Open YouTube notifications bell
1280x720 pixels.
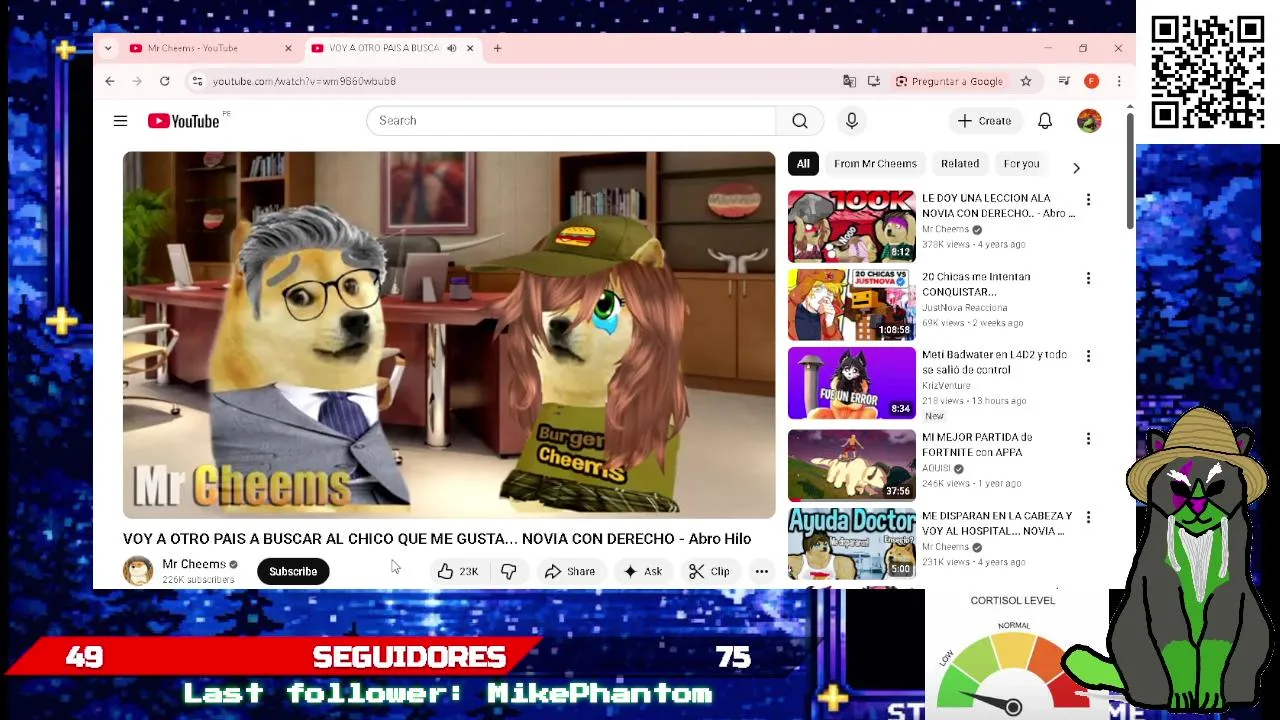(1045, 121)
